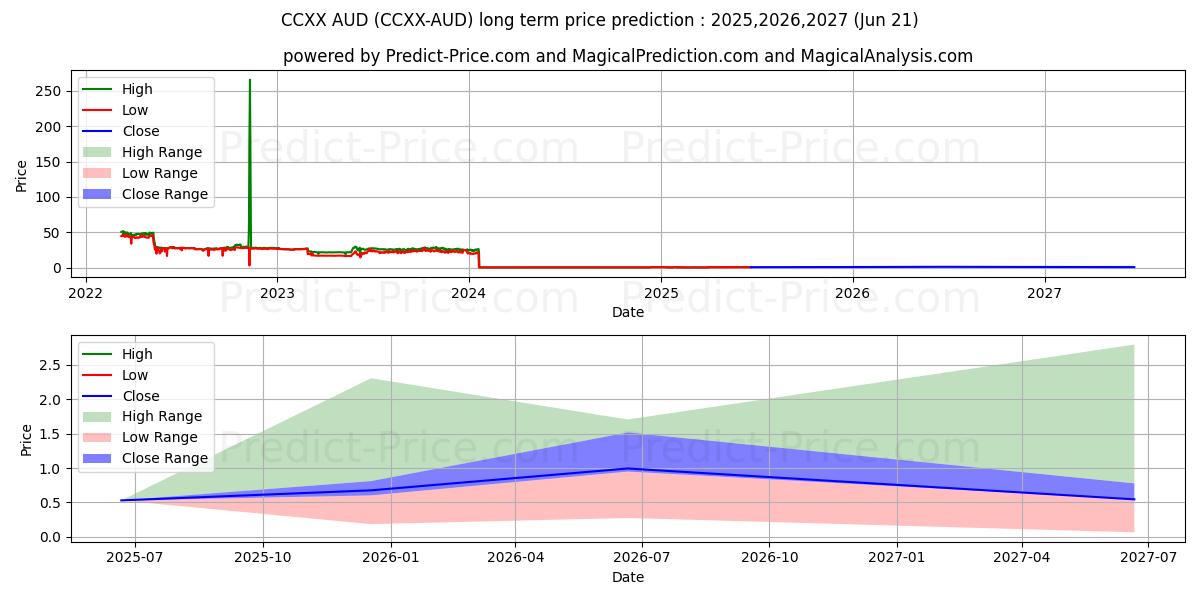
Task: Click the Date axis label under the top chart
Action: click(627, 312)
